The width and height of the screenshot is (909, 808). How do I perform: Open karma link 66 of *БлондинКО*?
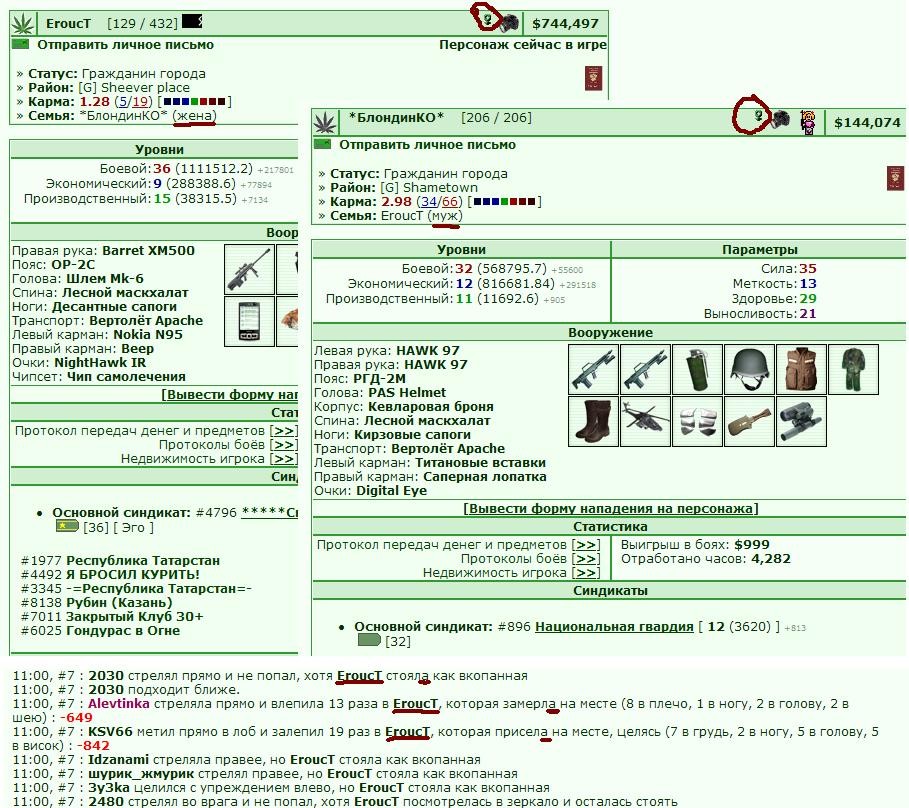tap(450, 202)
